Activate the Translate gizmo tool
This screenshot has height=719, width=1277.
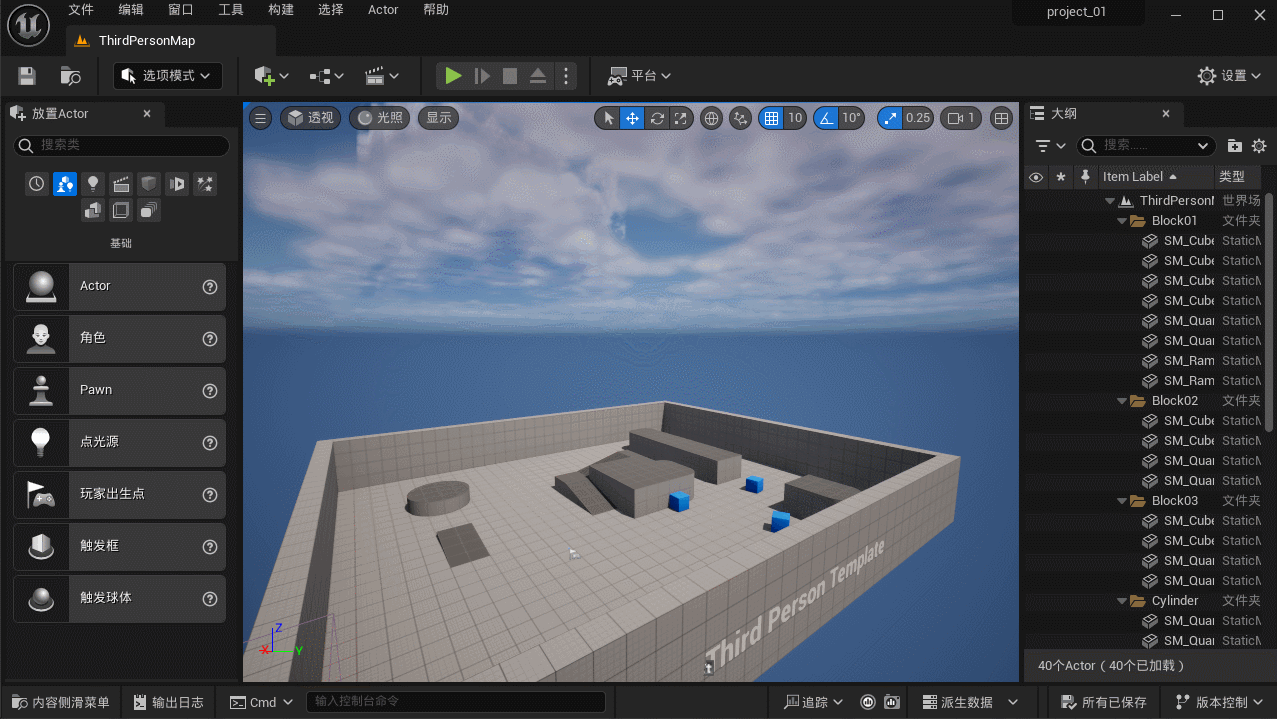[632, 118]
